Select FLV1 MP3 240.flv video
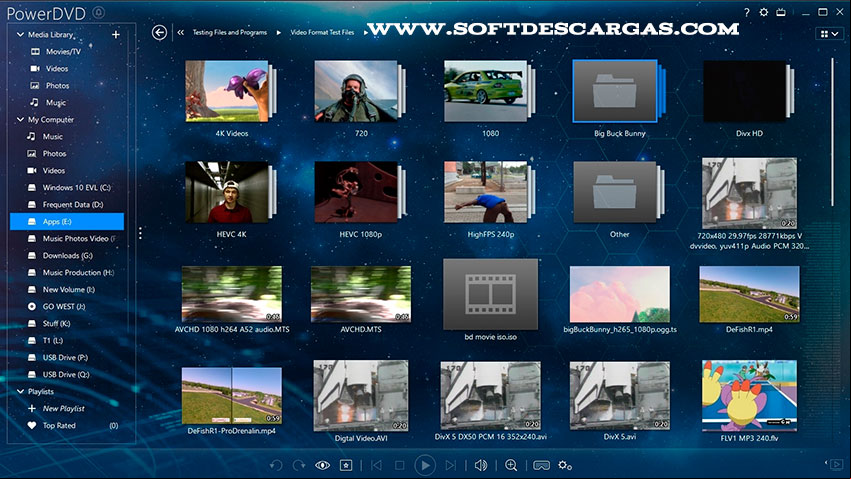The height and width of the screenshot is (479, 851). click(749, 395)
